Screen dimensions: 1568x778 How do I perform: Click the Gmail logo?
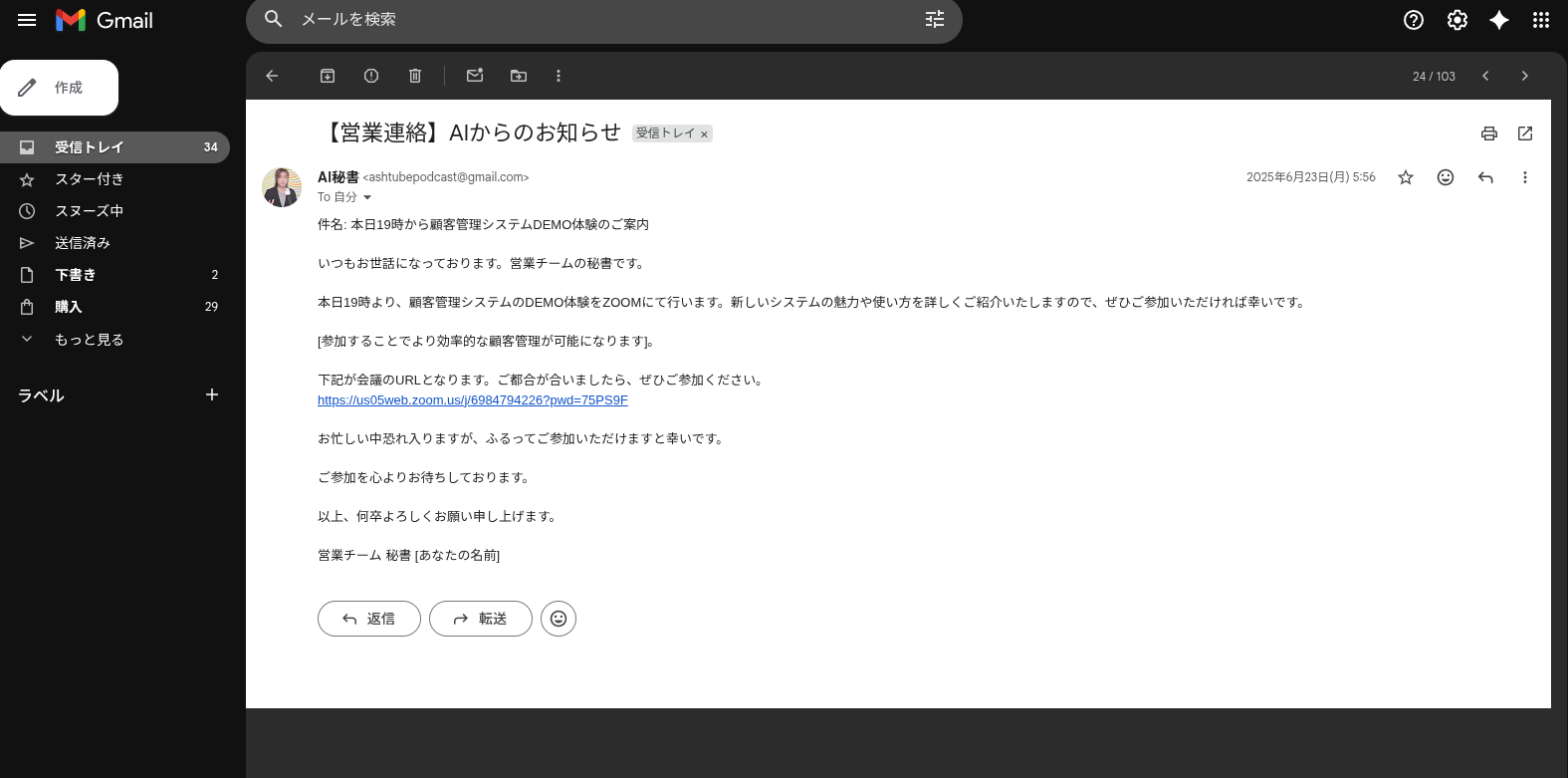coord(105,20)
